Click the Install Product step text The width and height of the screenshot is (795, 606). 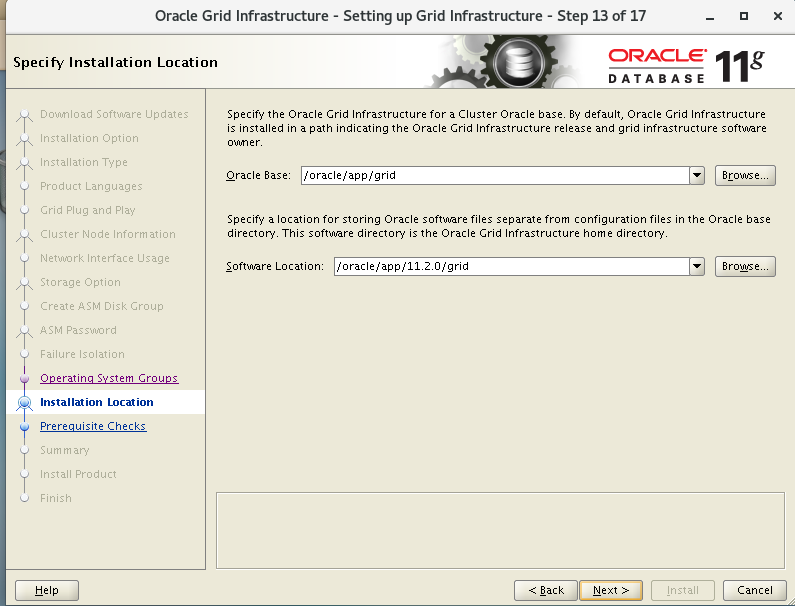78,474
